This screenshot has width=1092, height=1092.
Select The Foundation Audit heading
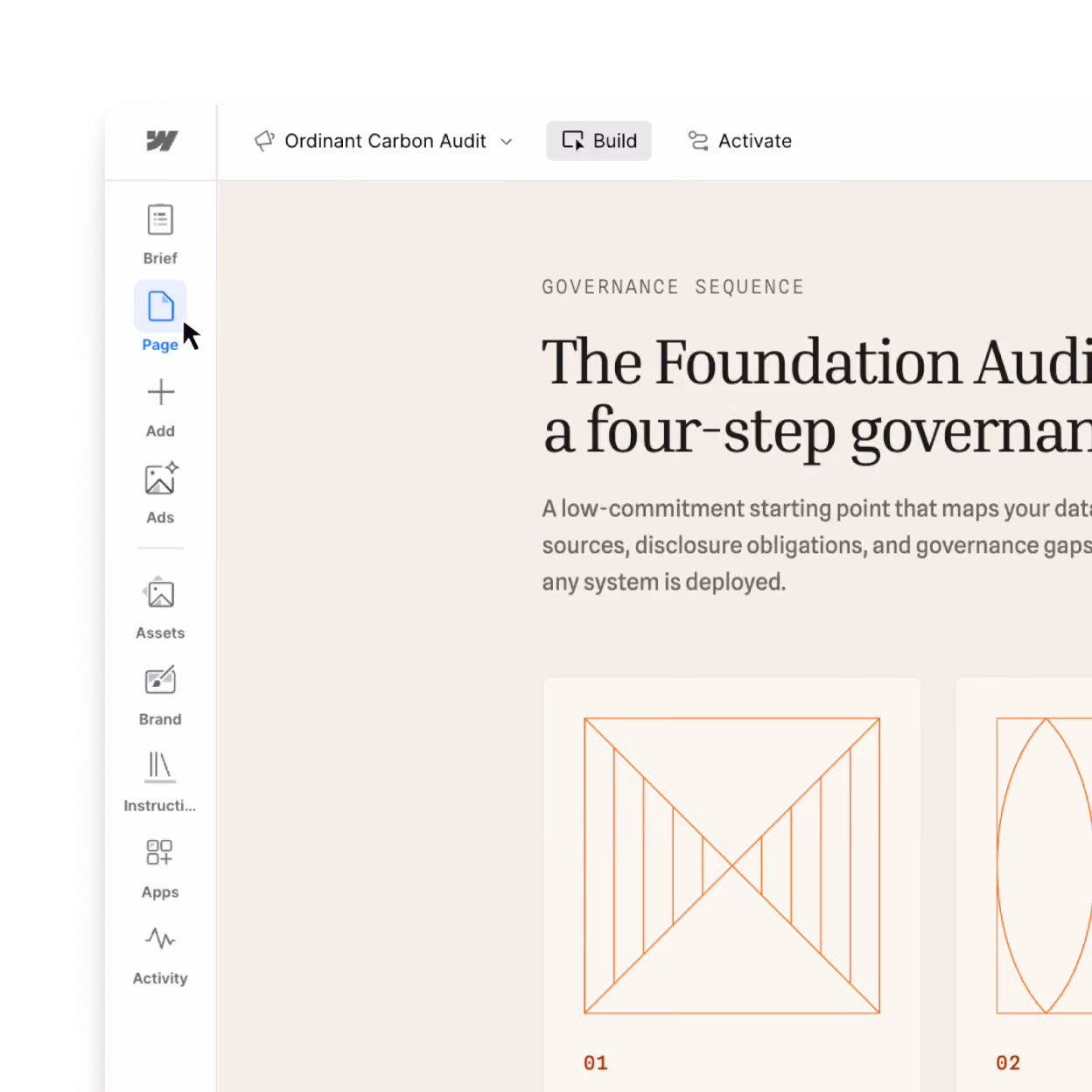coord(816,396)
